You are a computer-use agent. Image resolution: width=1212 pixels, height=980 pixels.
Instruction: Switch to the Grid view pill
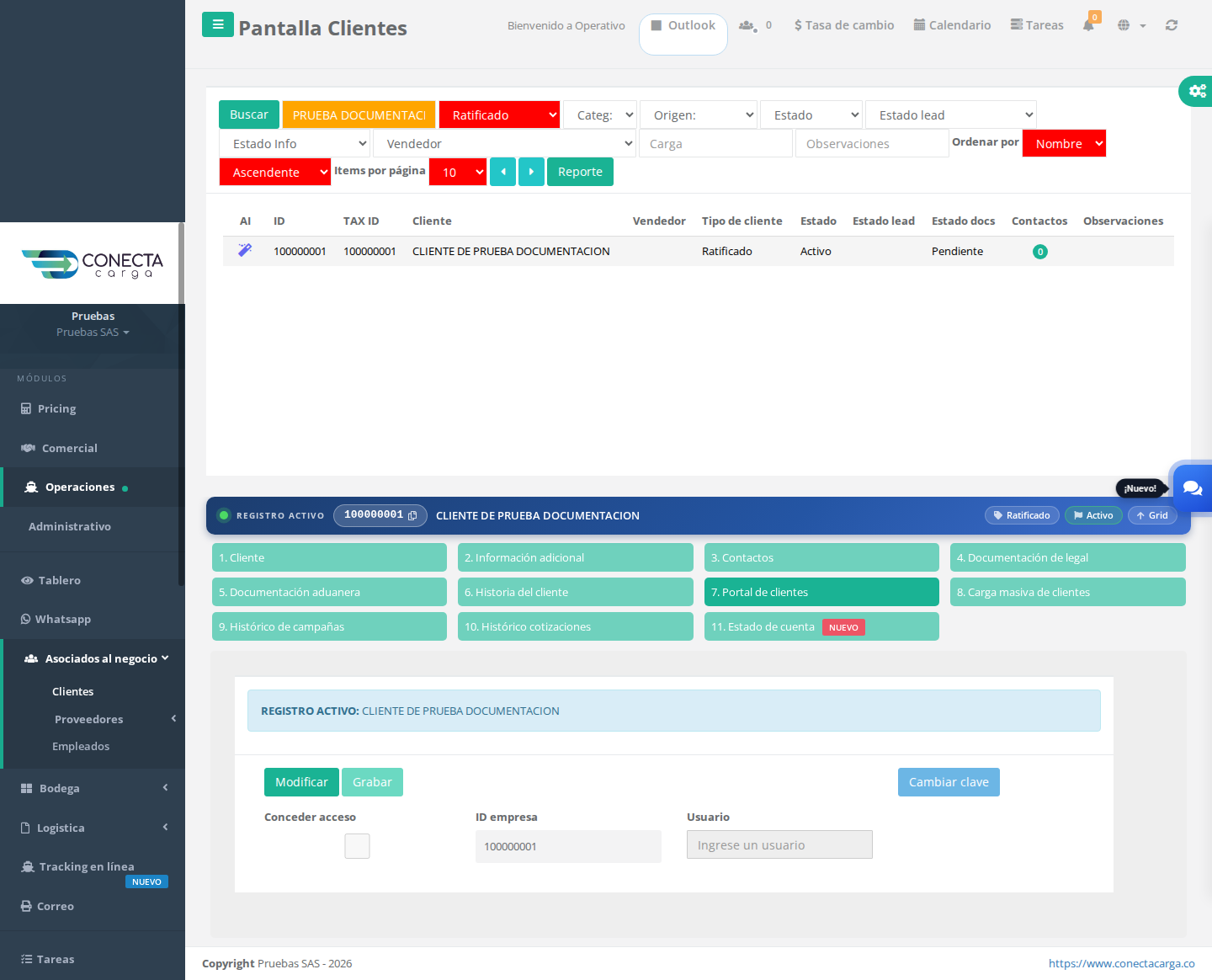pos(1152,515)
